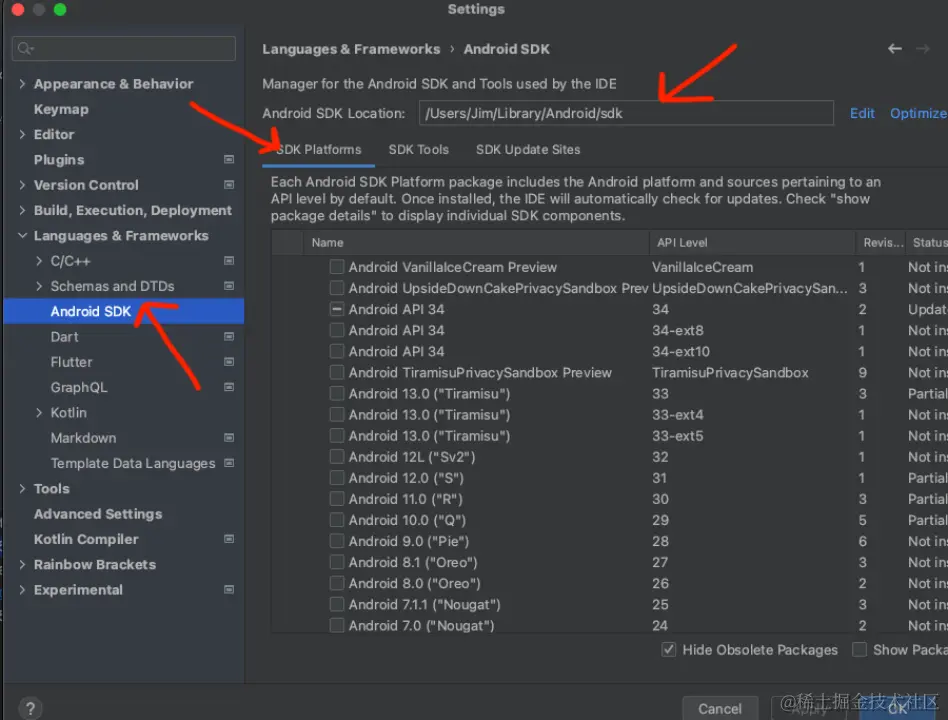Open Advanced Settings page
948x720 pixels.
(98, 514)
